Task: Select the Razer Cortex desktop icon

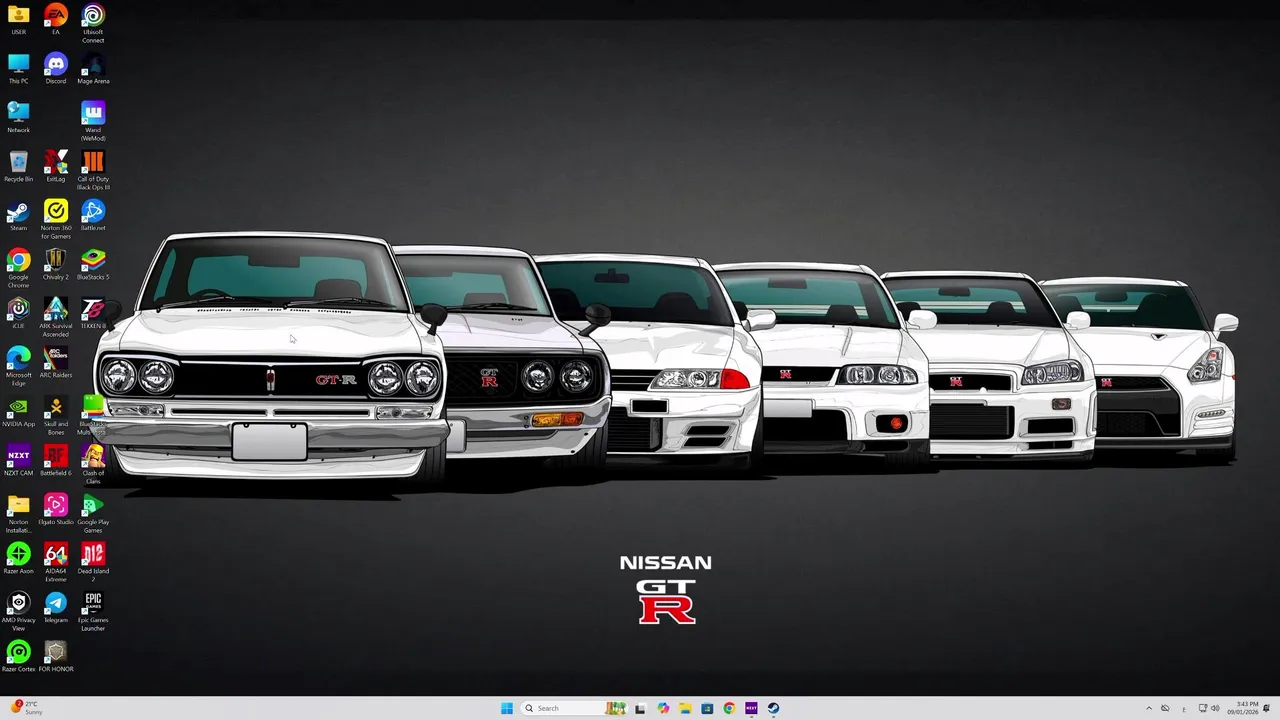Action: [x=18, y=657]
